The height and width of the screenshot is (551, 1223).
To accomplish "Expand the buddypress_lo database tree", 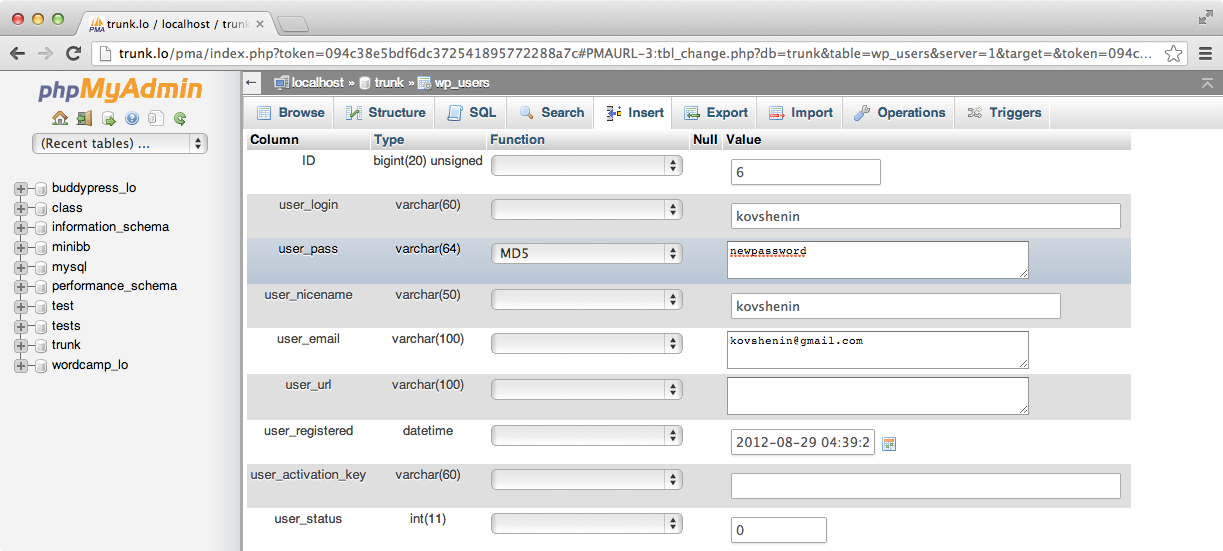I will (x=21, y=188).
